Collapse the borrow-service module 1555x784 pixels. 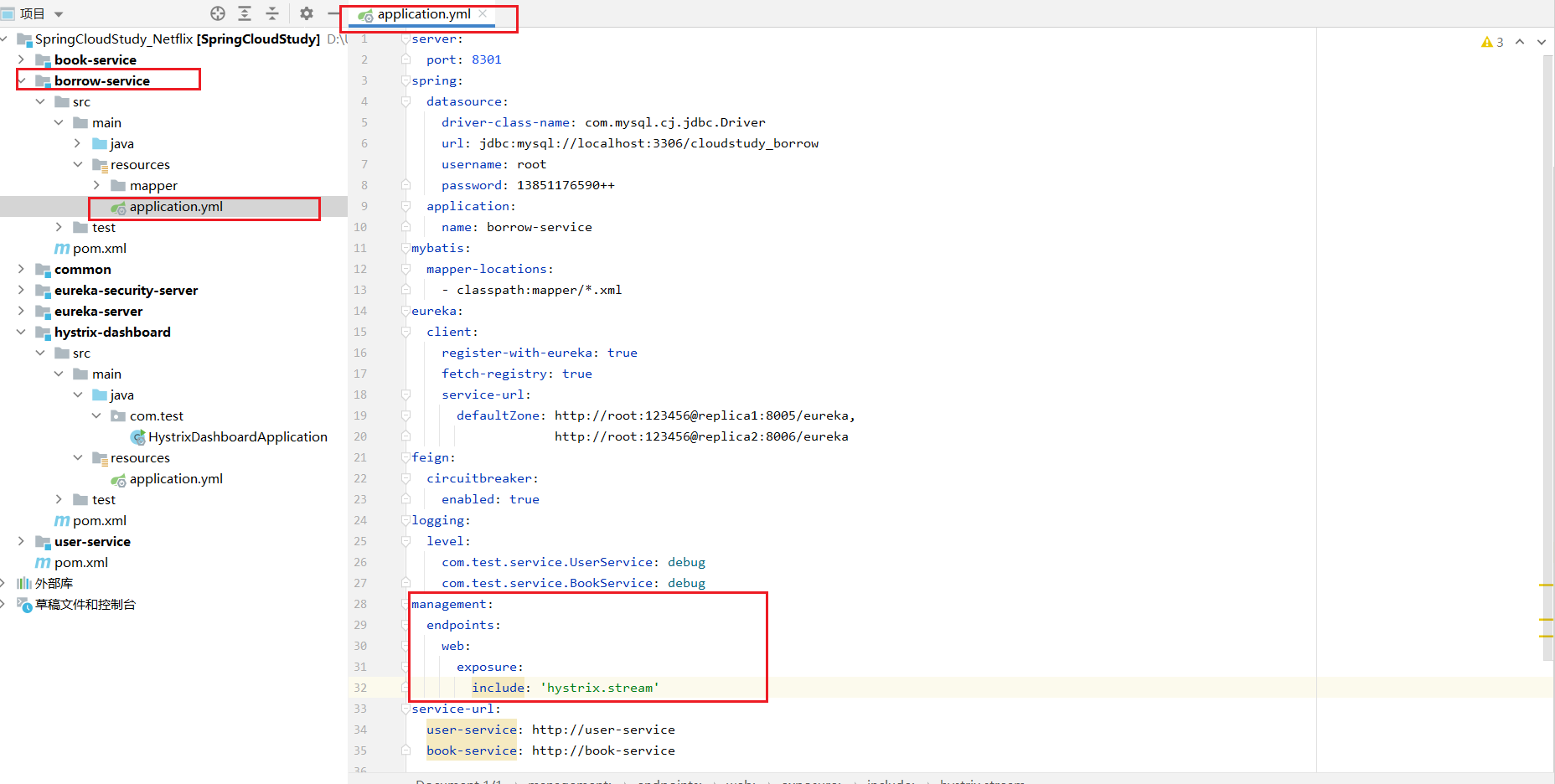tap(21, 80)
